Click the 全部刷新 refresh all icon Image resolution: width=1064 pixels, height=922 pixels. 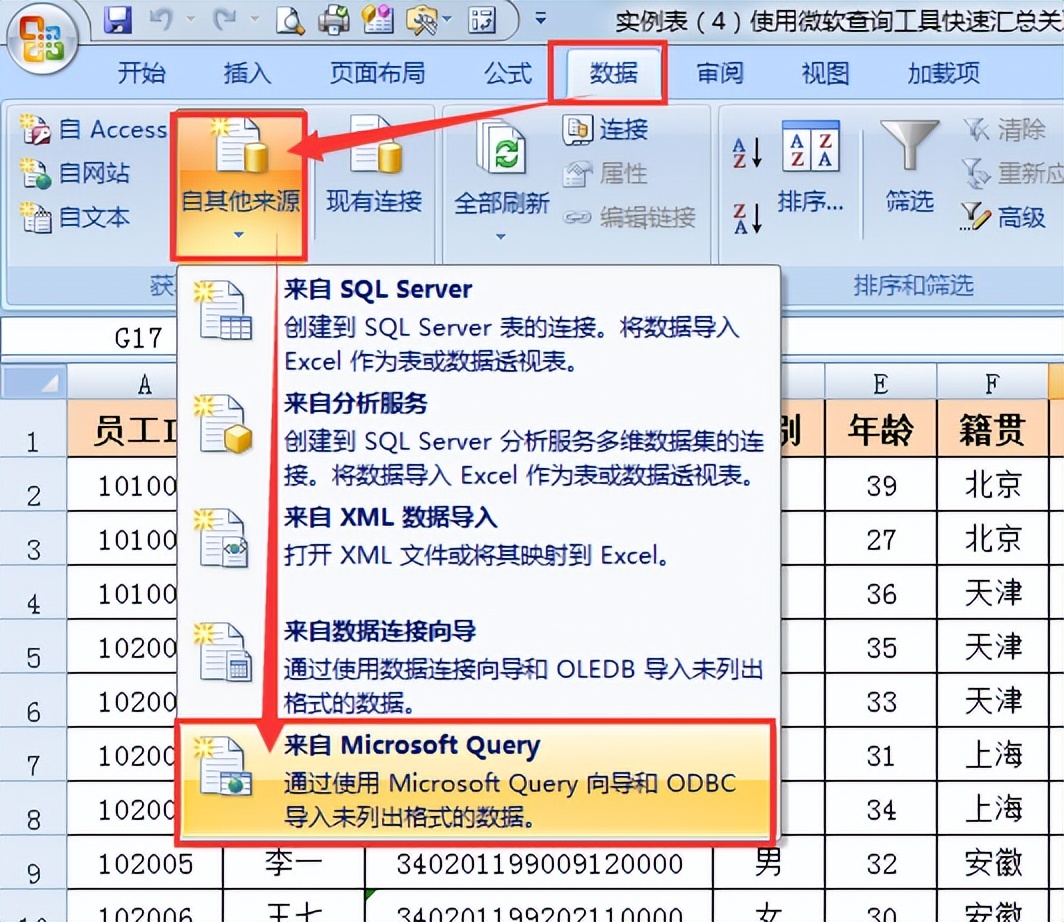[x=501, y=148]
